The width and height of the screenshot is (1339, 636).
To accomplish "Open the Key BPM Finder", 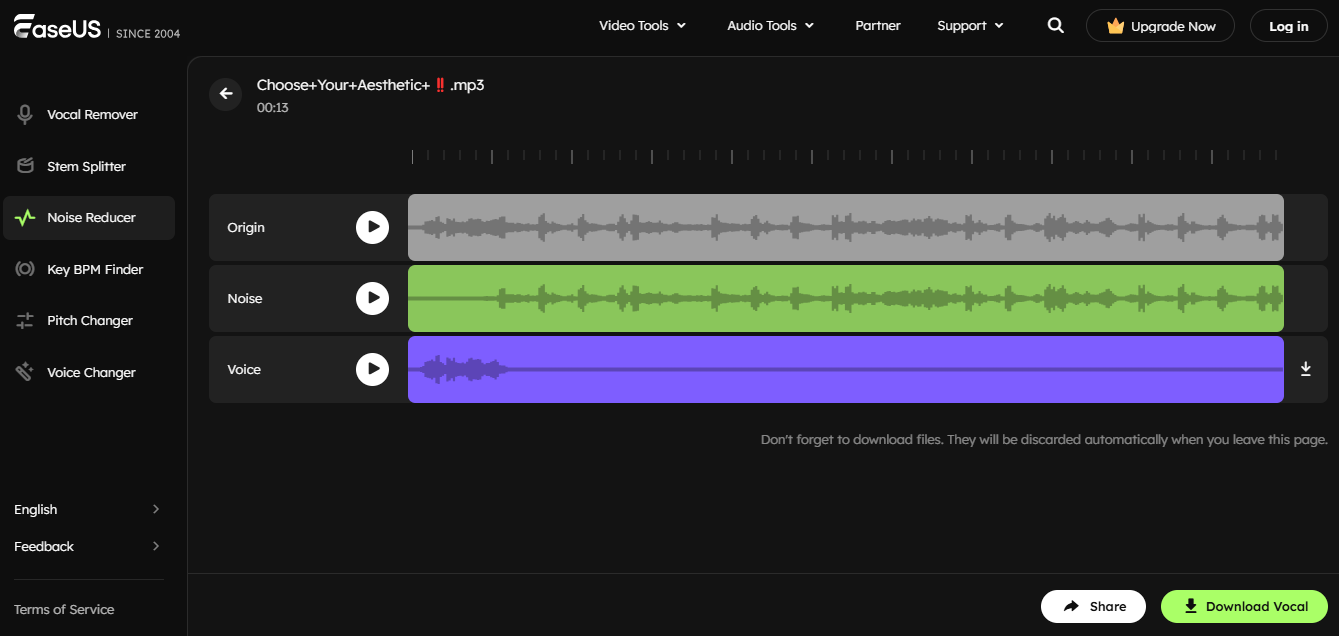I will click(x=93, y=269).
